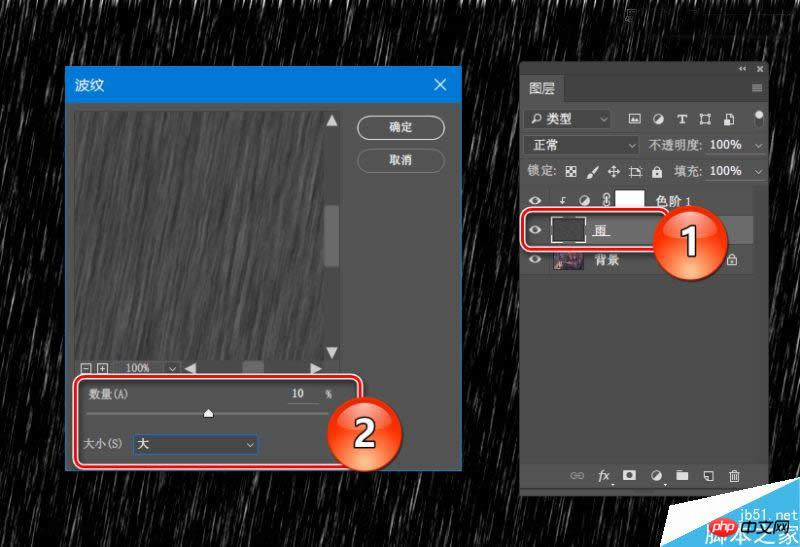The image size is (800, 547).
Task: Click the 取消 button to cancel
Action: (400, 159)
